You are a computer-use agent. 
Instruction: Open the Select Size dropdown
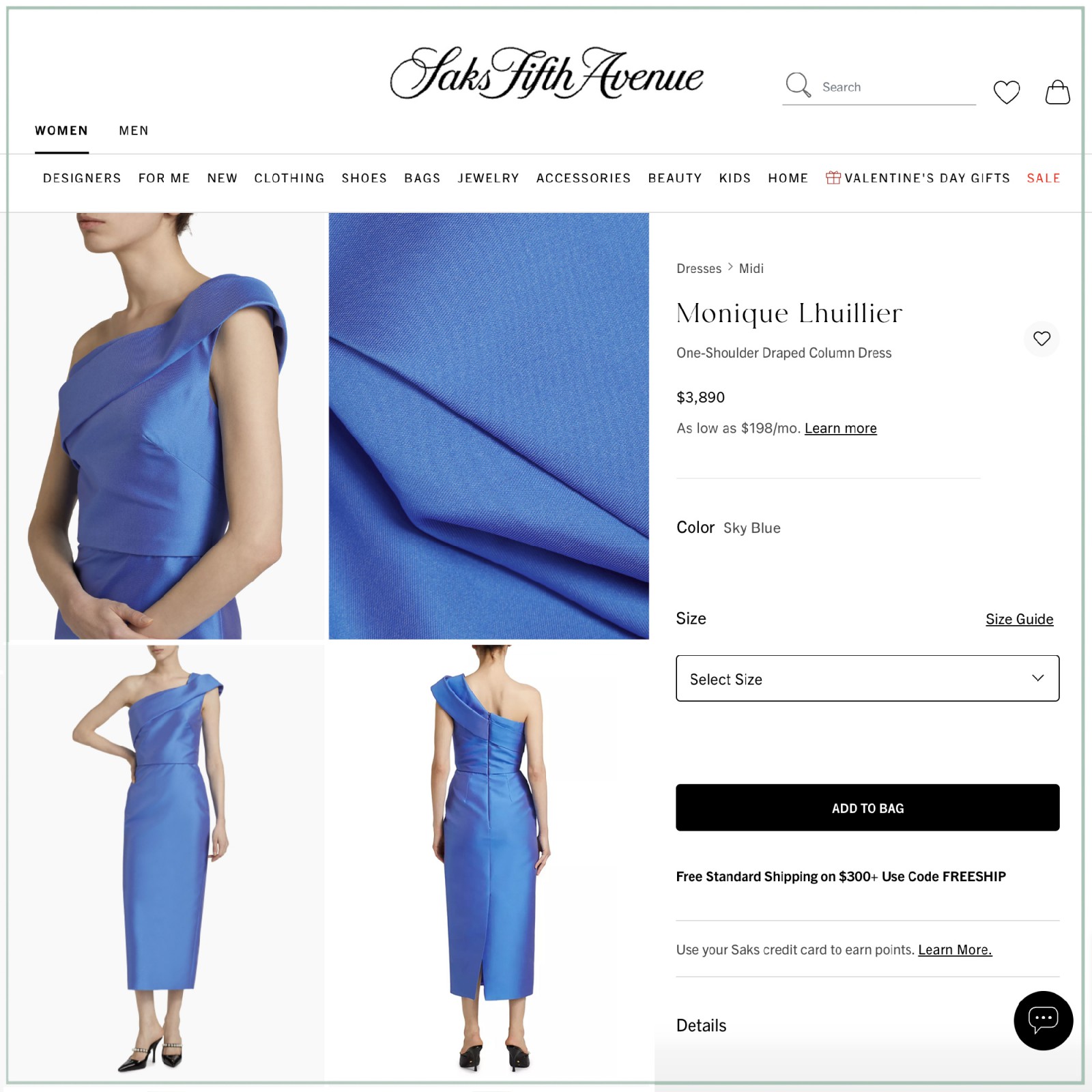[x=867, y=678]
